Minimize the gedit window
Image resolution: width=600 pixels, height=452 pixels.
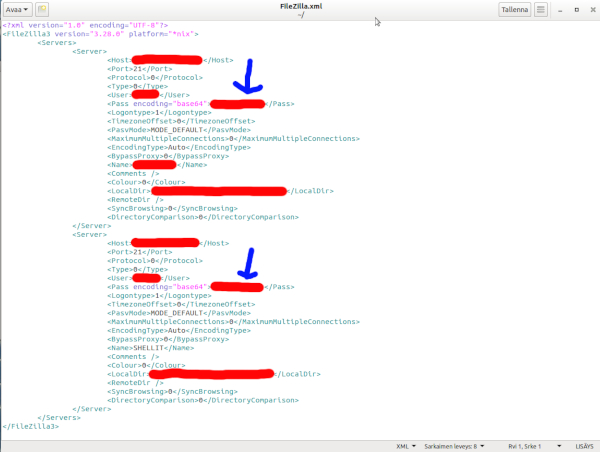point(560,10)
